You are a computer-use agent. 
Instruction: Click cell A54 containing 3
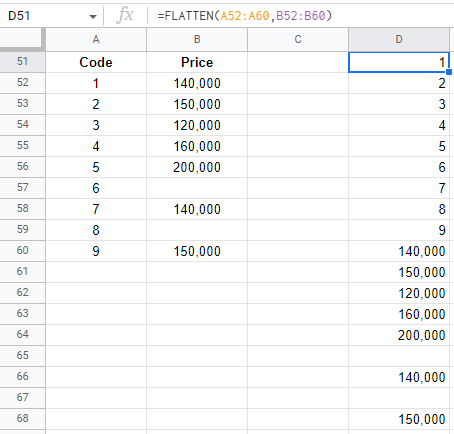click(x=96, y=125)
